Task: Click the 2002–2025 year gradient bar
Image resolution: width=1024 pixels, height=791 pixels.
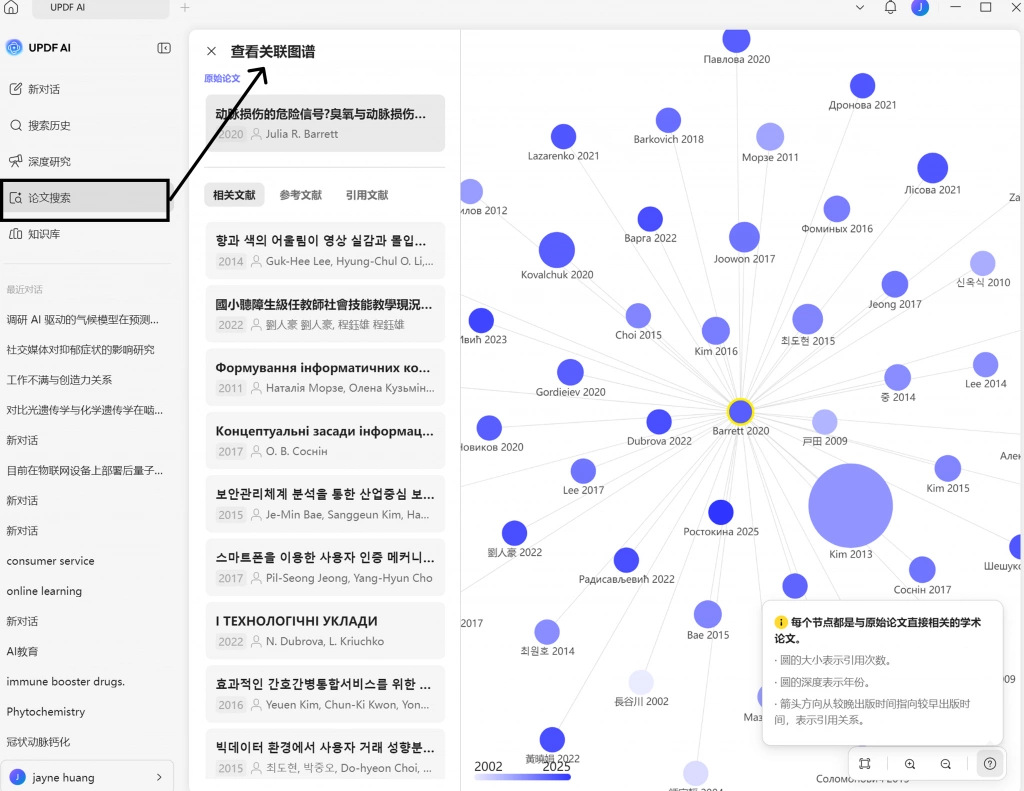Action: (522, 777)
